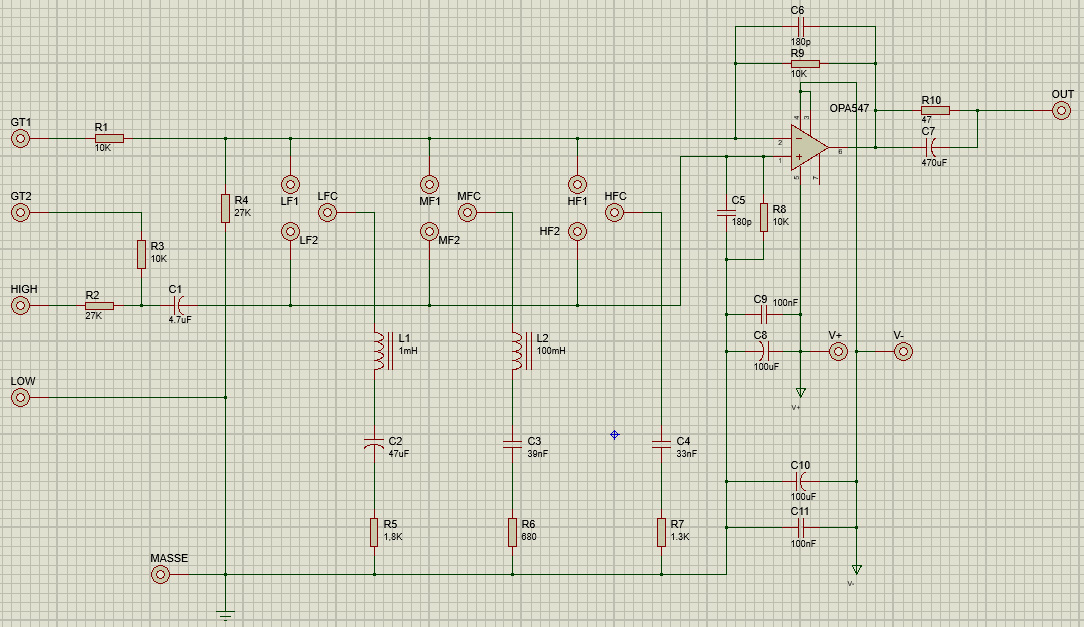Select resistor R4 body
This screenshot has width=1084, height=627.
[225, 208]
